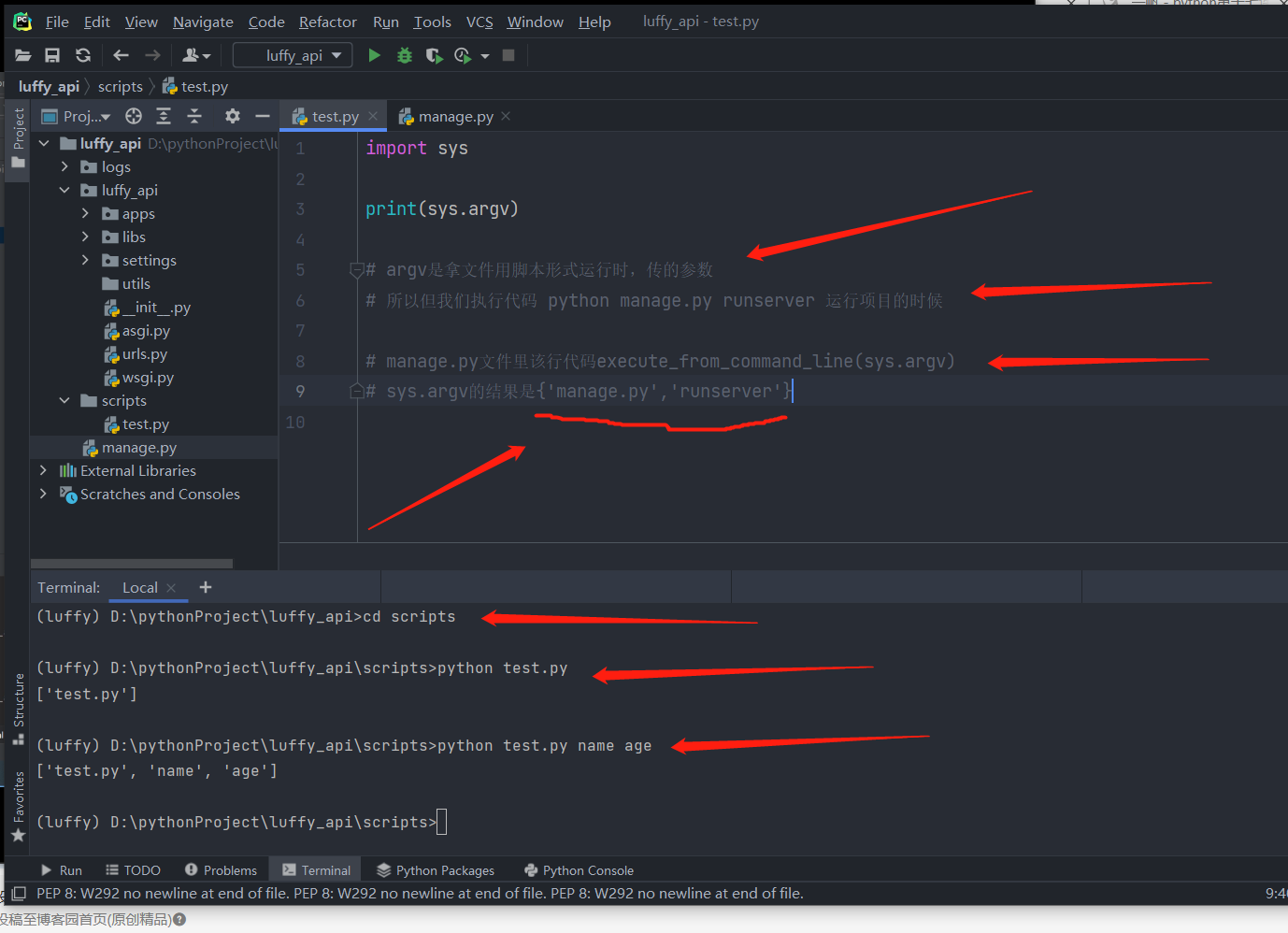Open the Python Packages tool window
Viewport: 1288px width, 933px height.
pos(436,870)
